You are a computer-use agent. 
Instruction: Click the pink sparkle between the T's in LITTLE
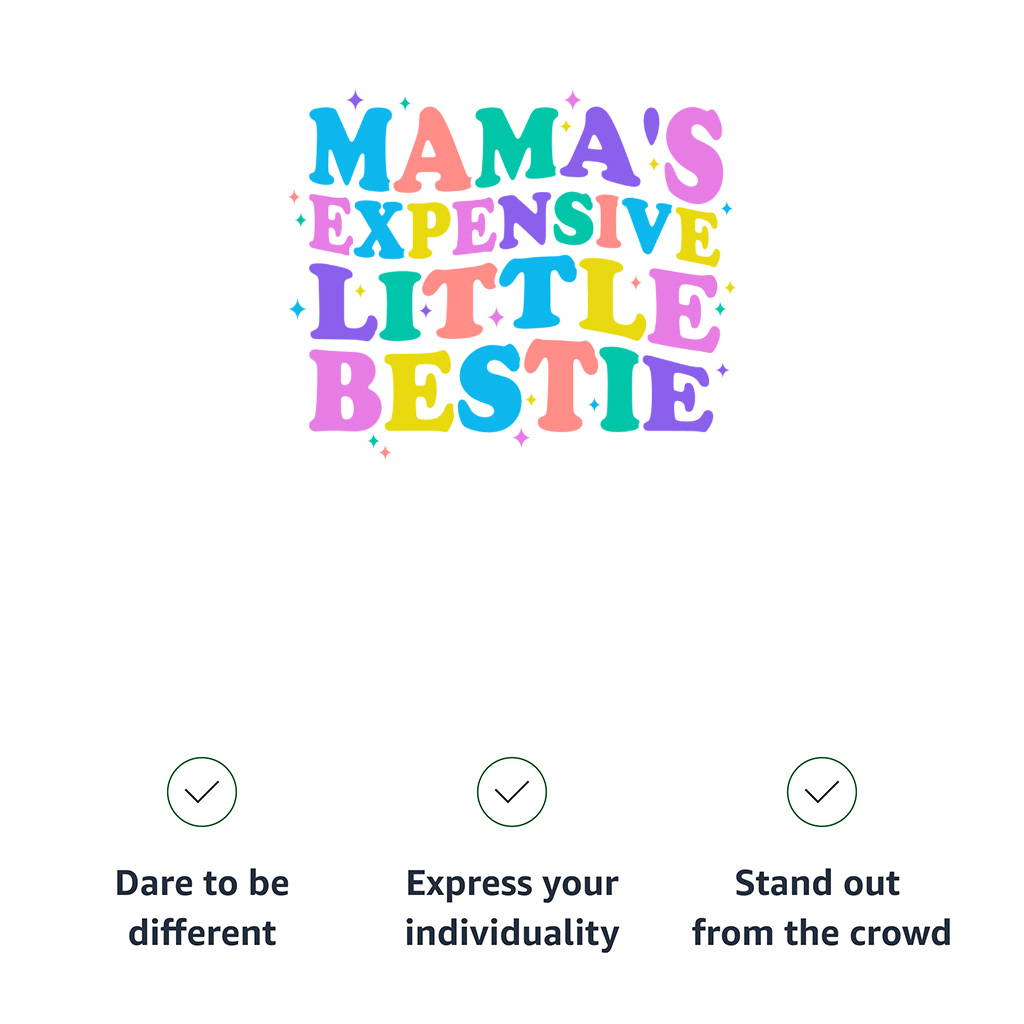[x=496, y=317]
